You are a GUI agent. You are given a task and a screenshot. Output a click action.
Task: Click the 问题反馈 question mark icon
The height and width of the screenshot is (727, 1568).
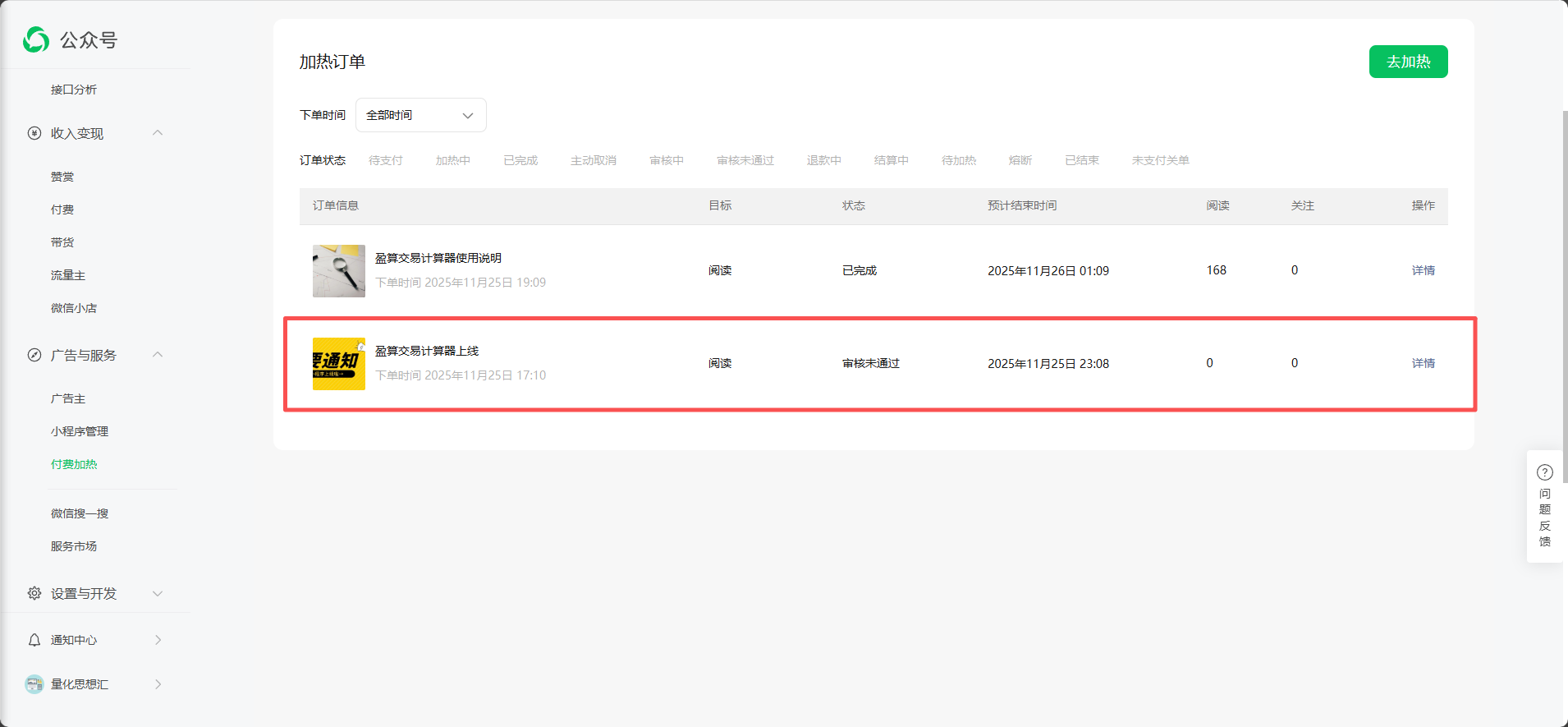pyautogui.click(x=1544, y=472)
